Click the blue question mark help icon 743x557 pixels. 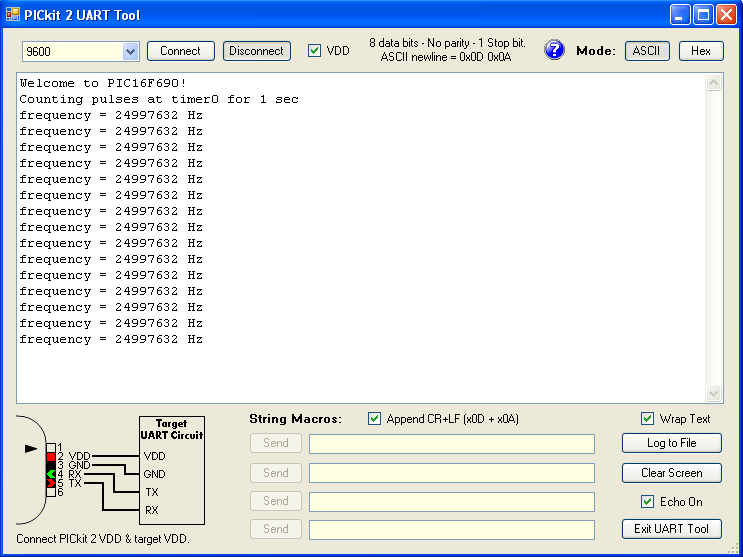coord(554,50)
